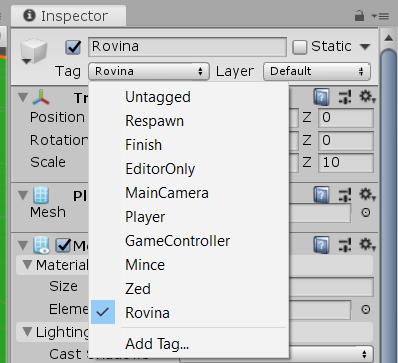
Task: Choose Untagged from the tag list
Action: point(158,97)
